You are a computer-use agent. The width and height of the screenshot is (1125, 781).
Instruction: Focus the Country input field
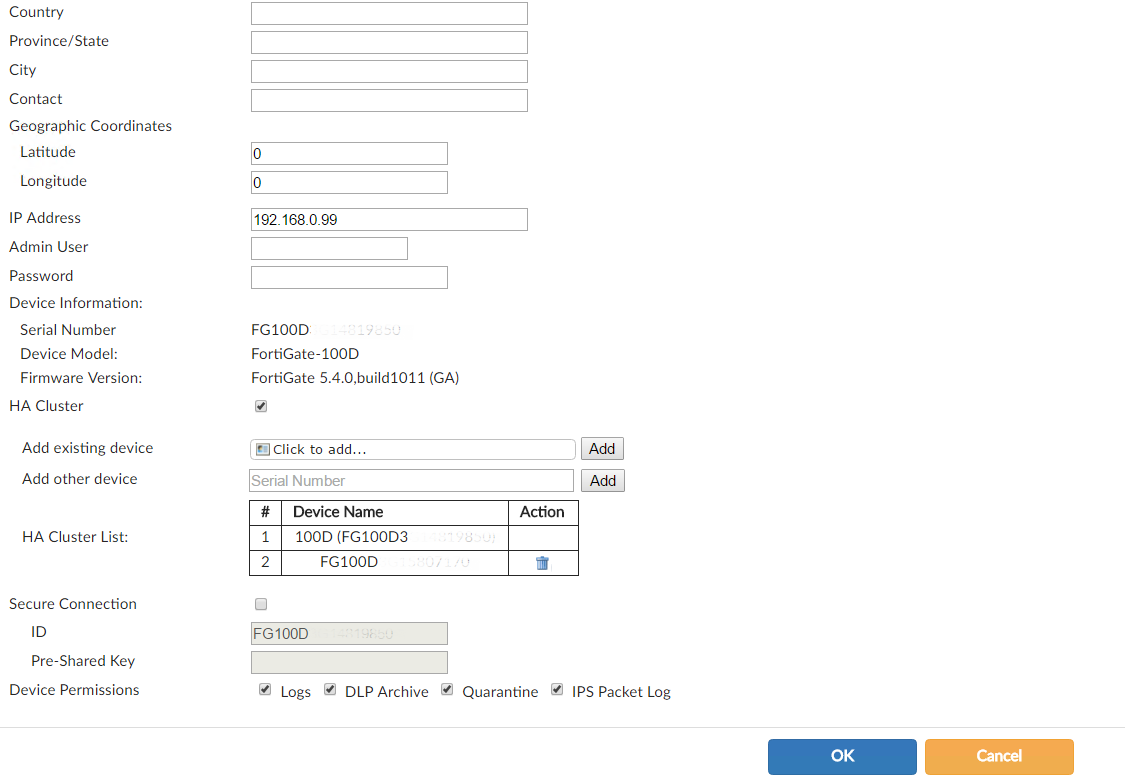[389, 13]
